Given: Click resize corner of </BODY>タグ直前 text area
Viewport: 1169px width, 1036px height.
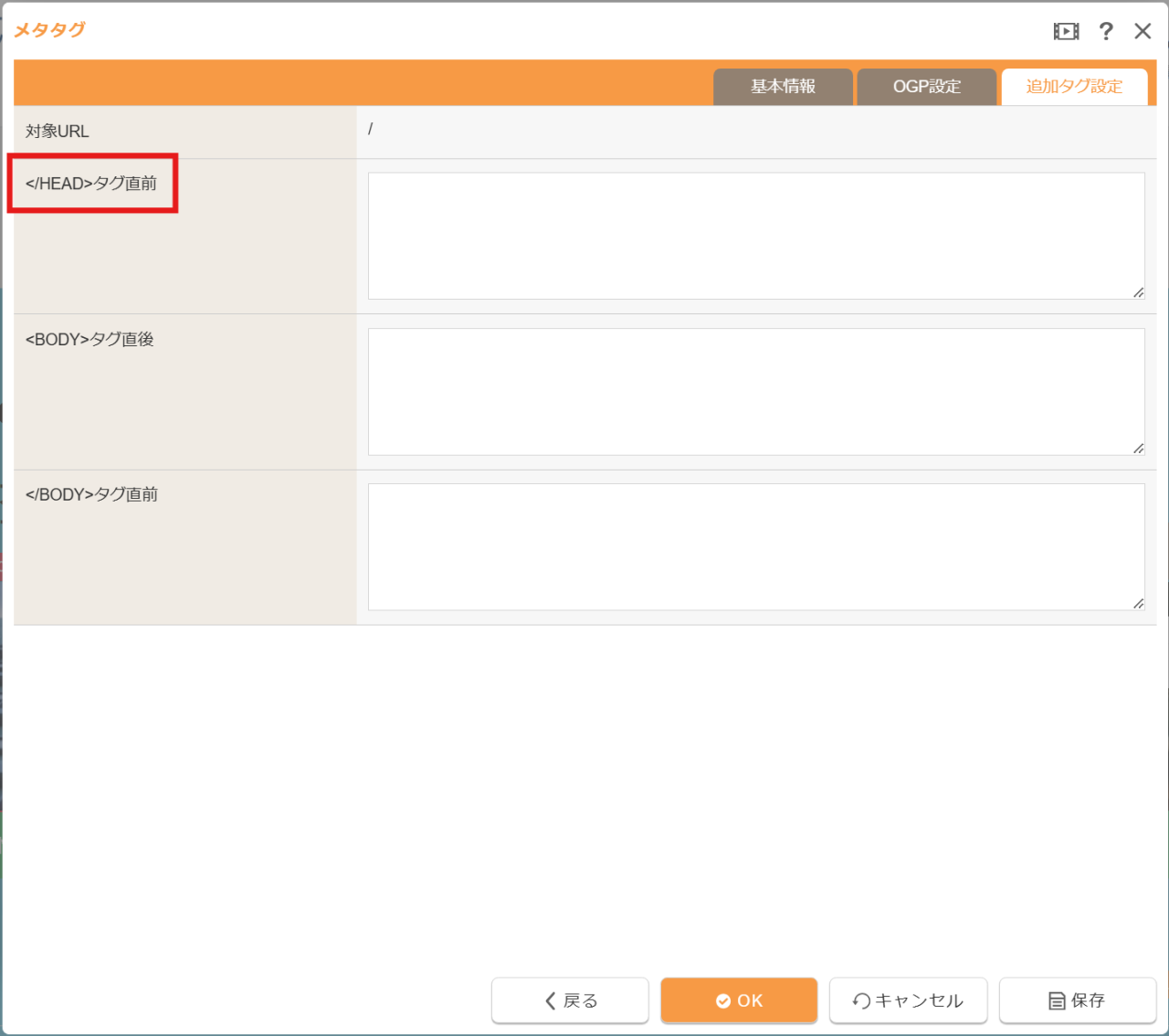Looking at the screenshot, I should click(x=1138, y=604).
